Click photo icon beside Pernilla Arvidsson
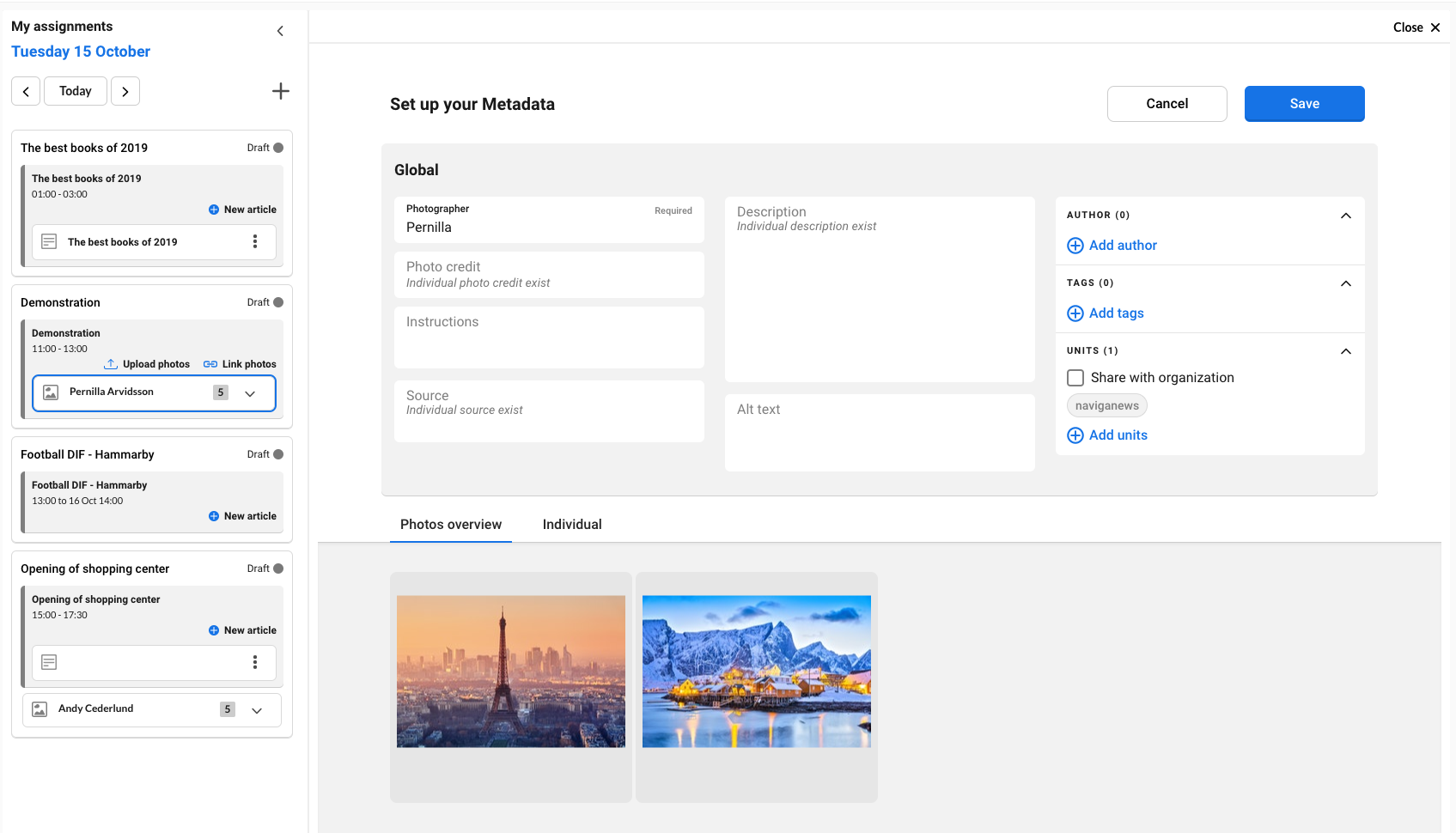Screen dimensions: 1456x833 click(x=51, y=392)
